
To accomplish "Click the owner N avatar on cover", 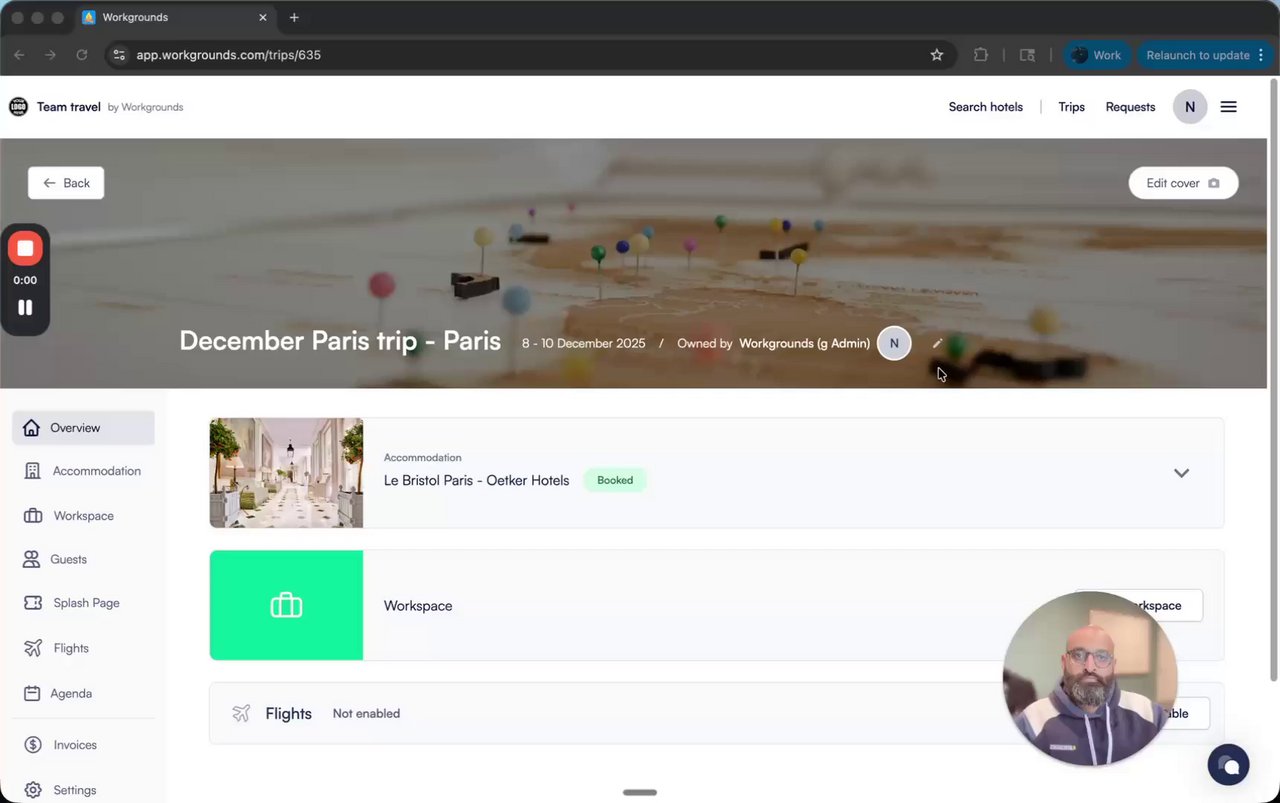I will tap(894, 343).
